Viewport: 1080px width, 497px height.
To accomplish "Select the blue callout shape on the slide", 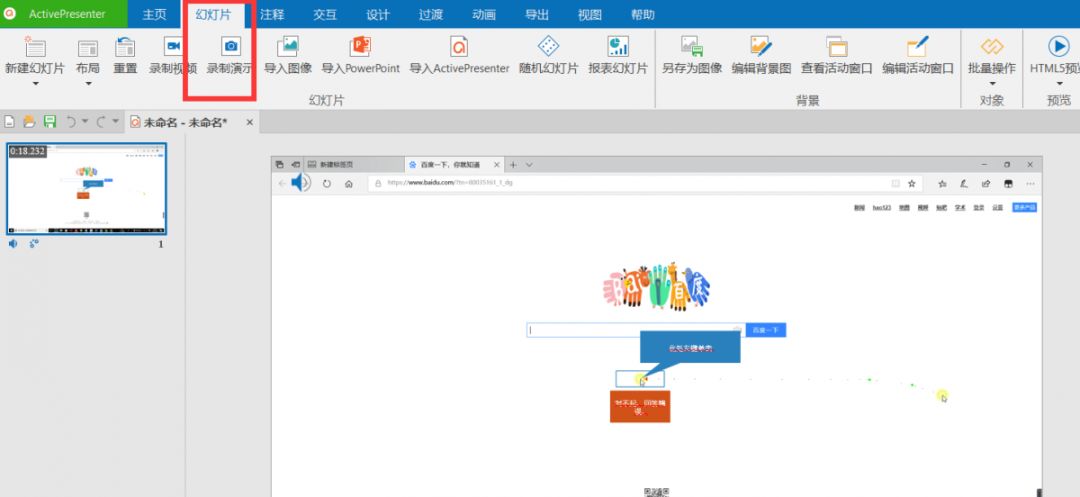I will point(690,348).
